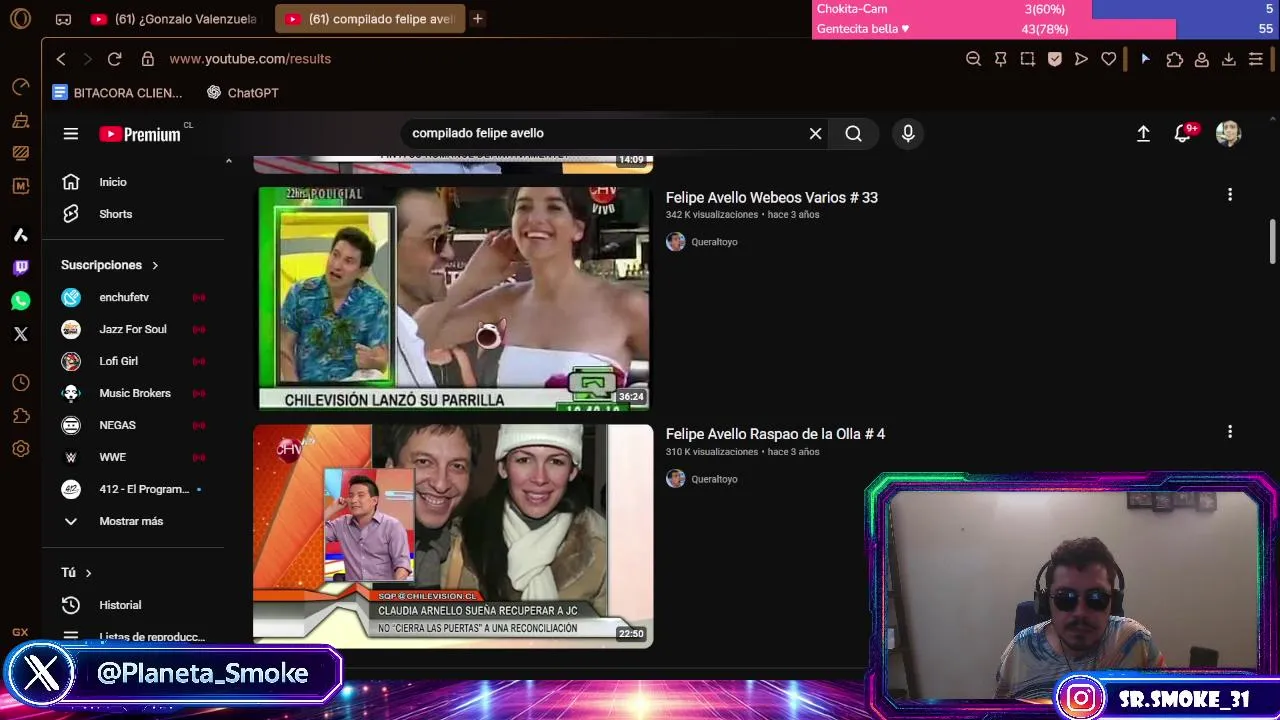Open the Opera main menu logo

pyautogui.click(x=20, y=18)
